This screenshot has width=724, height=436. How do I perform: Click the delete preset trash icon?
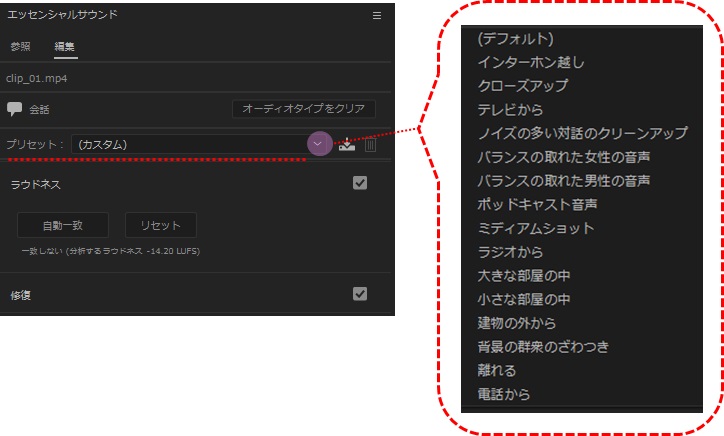click(x=370, y=145)
